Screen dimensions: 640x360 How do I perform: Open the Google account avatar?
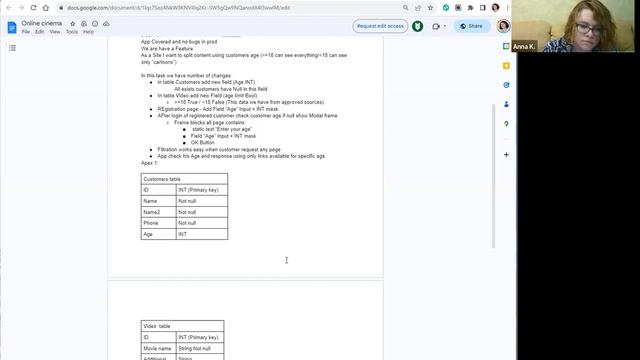pyautogui.click(x=503, y=26)
